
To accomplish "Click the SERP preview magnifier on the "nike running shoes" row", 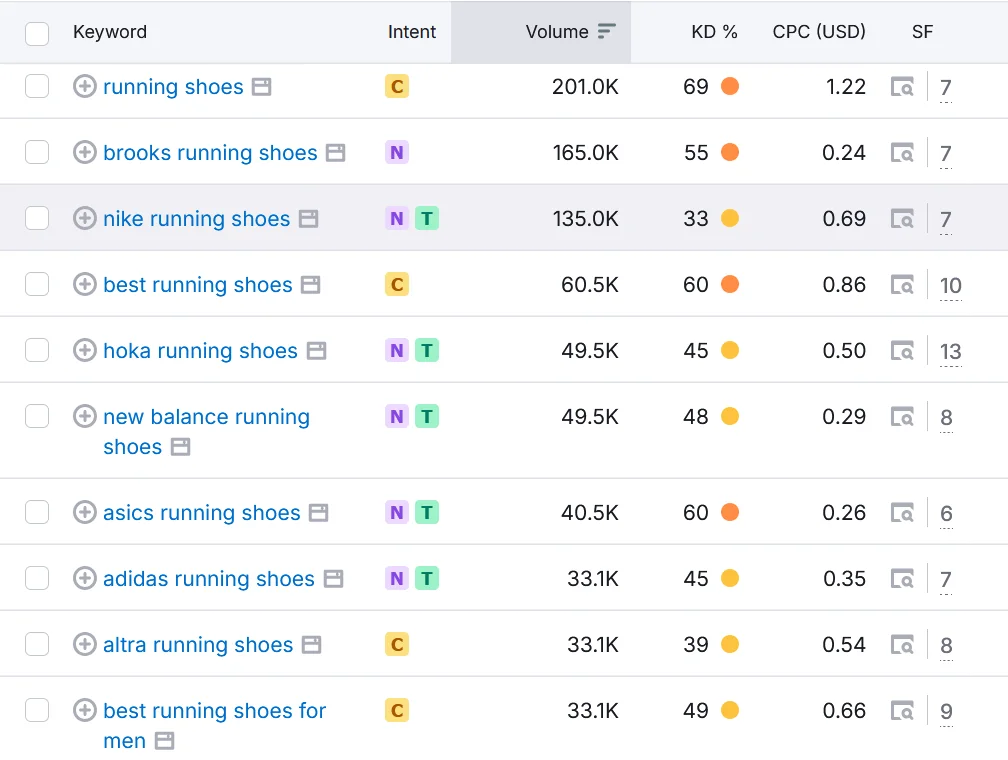I will coord(901,218).
